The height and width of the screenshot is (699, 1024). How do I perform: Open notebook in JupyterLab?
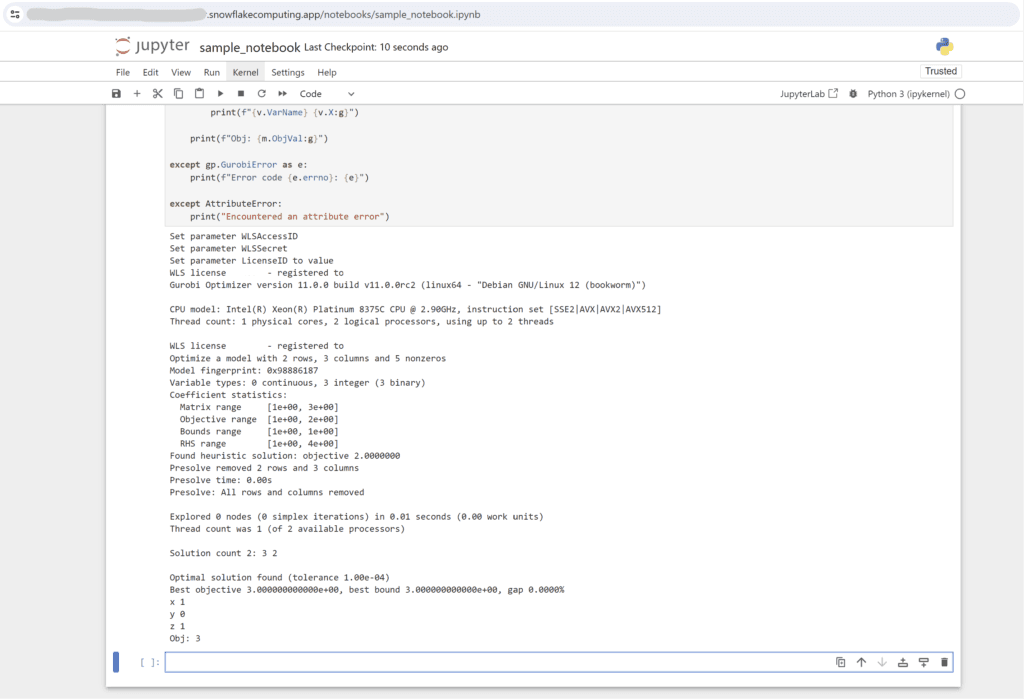pyautogui.click(x=808, y=93)
